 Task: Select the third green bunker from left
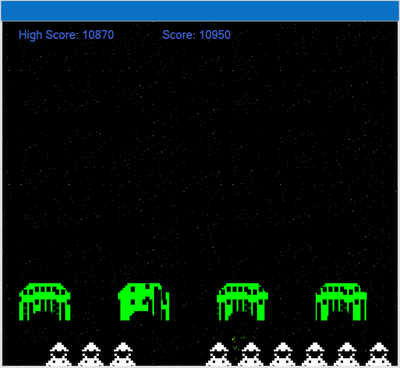(x=242, y=302)
